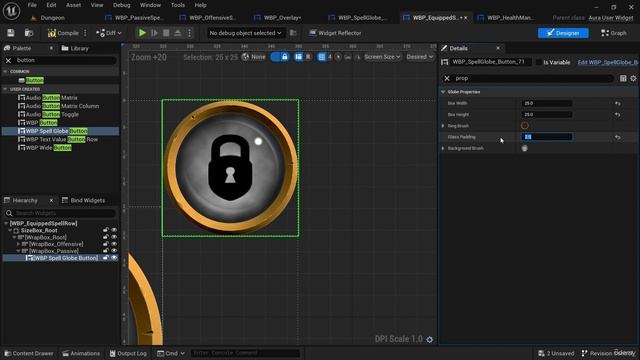Switch to Graph mode
The image size is (640, 360).
[613, 33]
